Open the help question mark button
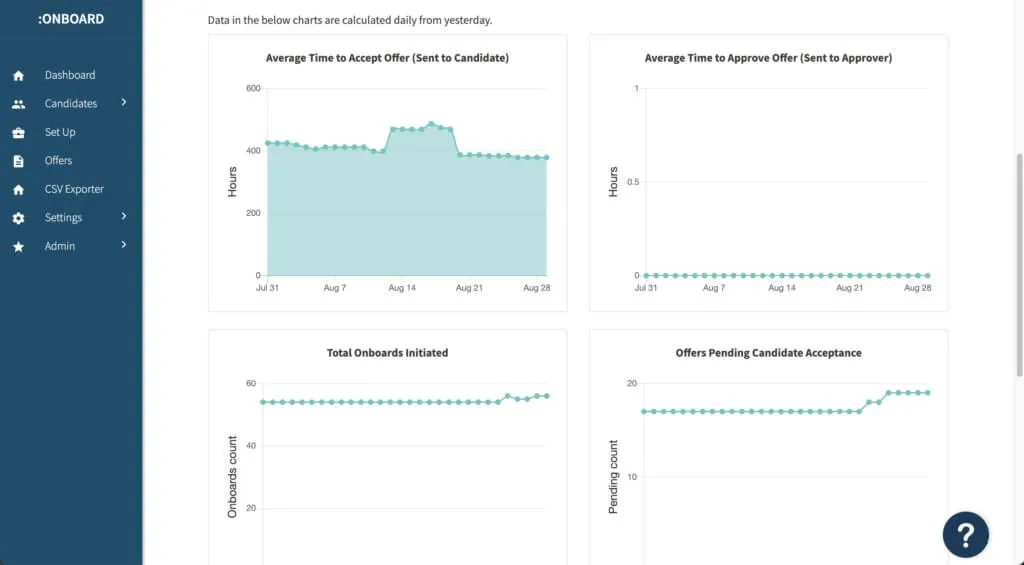Image resolution: width=1024 pixels, height=565 pixels. [x=965, y=535]
